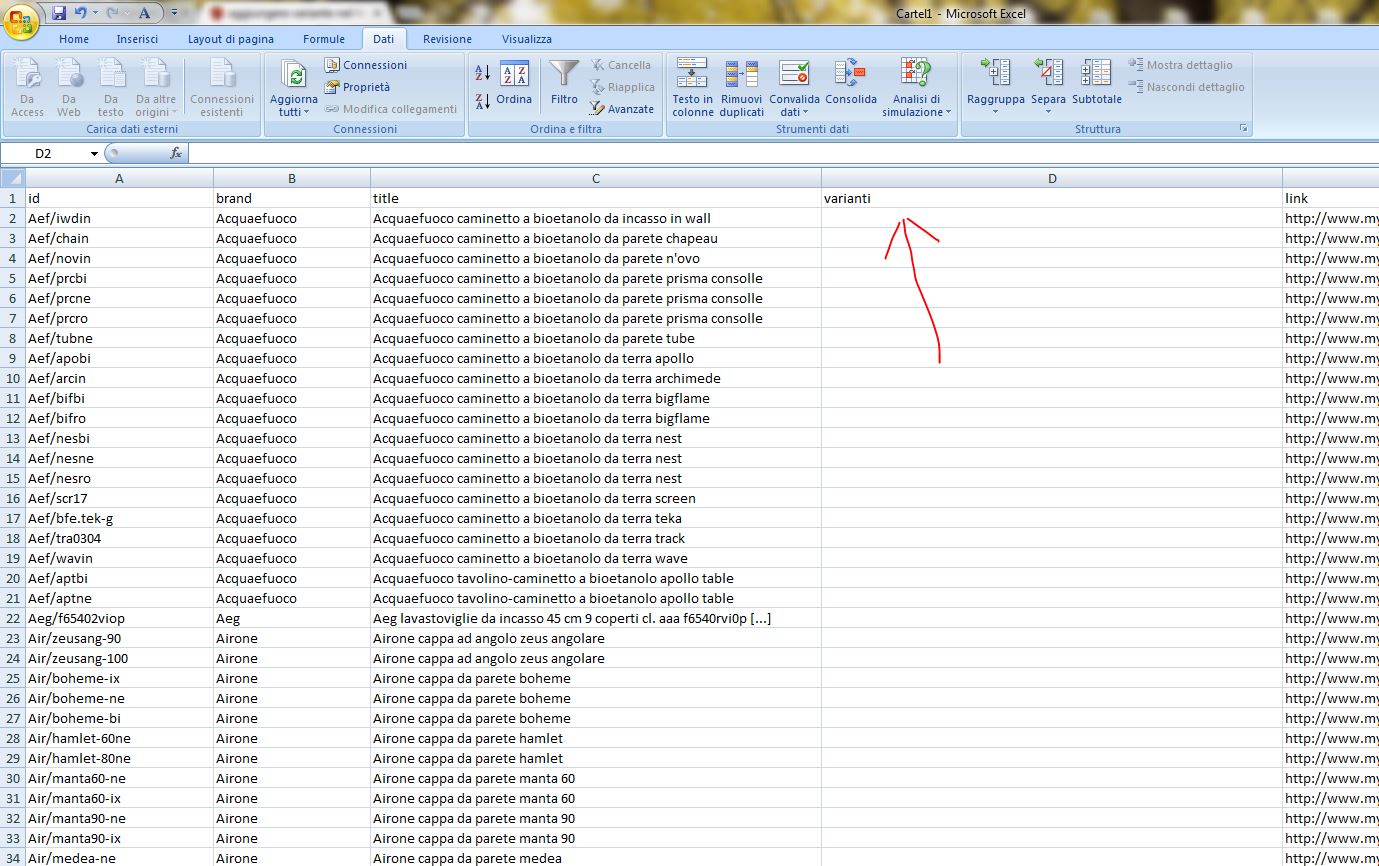Screen dimensions: 1379x866
Task: Select the 'title' header cell
Action: 596,198
